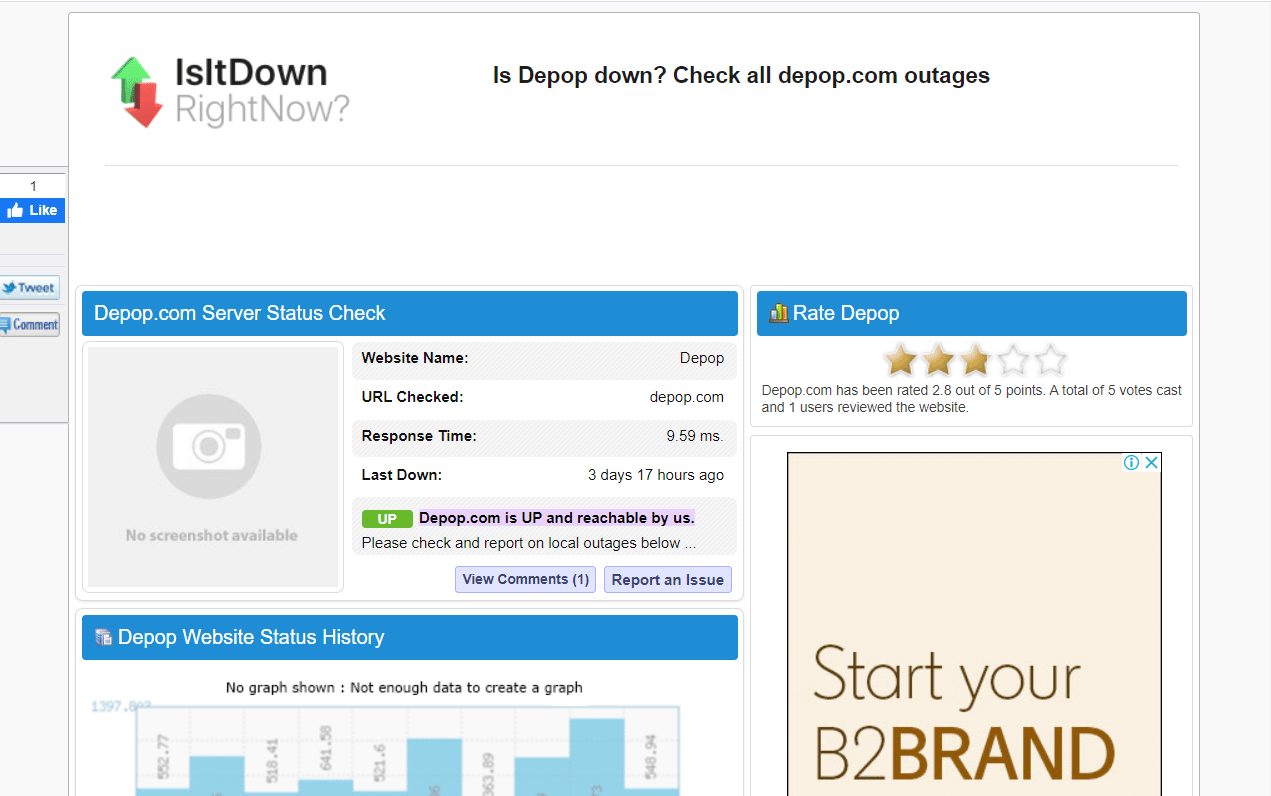Screen dimensions: 1271x796
Task: Open View Comments (1)
Action: click(x=525, y=579)
